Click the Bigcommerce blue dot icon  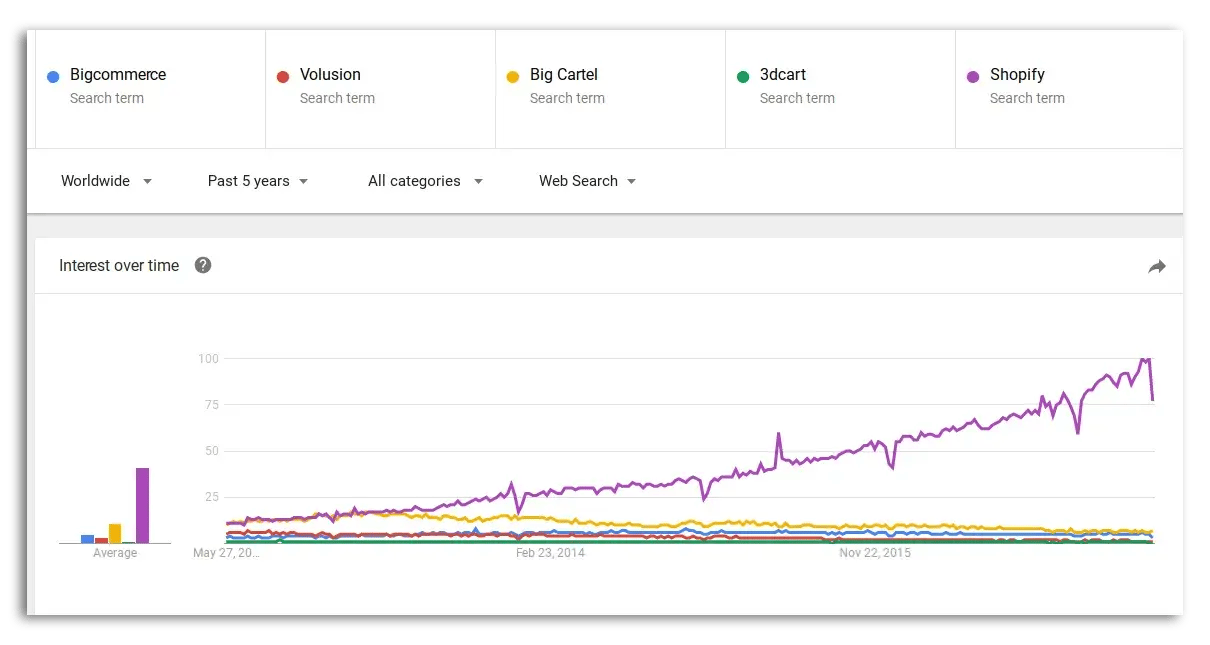coord(52,74)
